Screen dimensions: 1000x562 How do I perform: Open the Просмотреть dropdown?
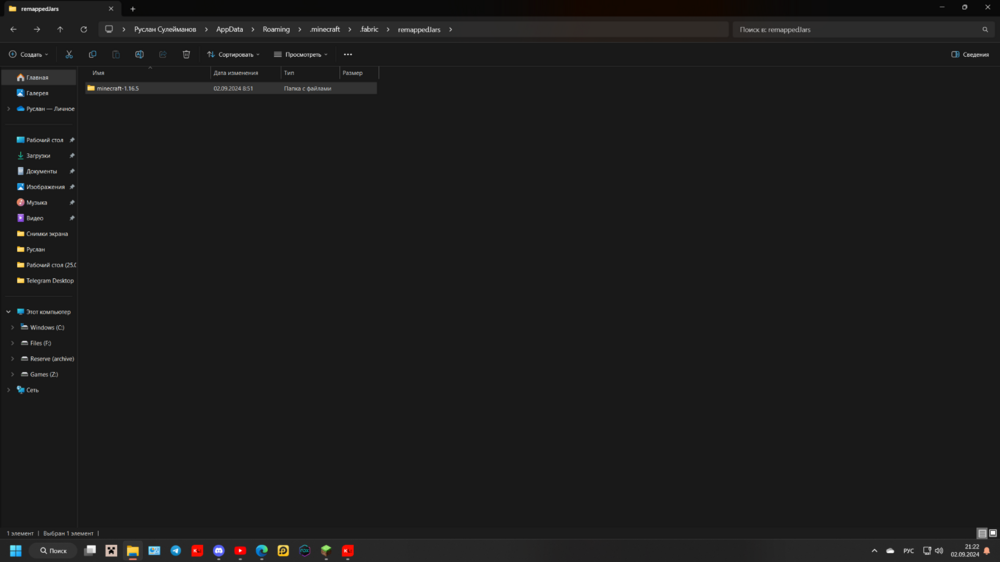300,54
